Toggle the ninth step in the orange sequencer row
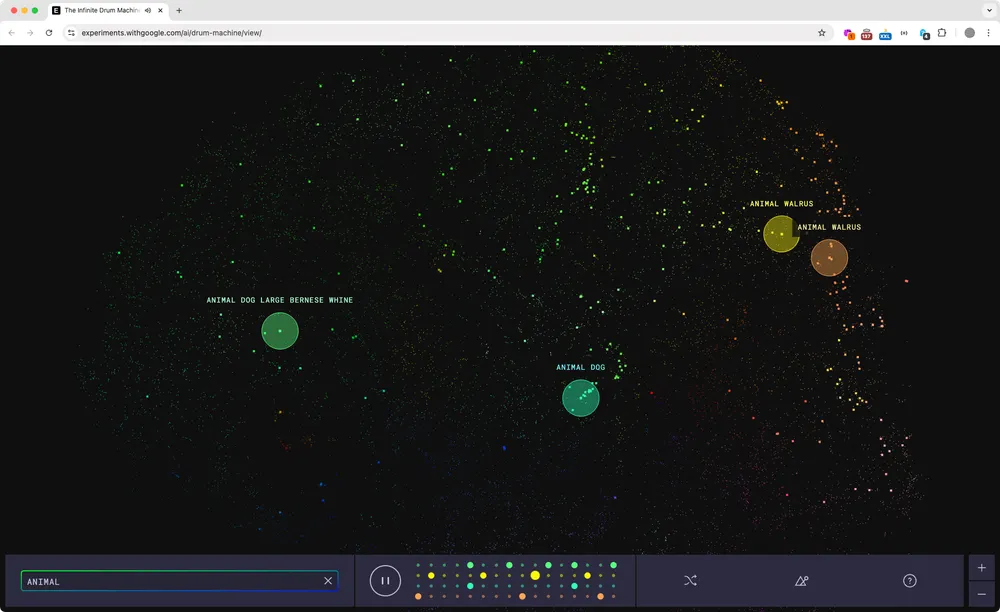The width and height of the screenshot is (1000, 612). [522, 597]
